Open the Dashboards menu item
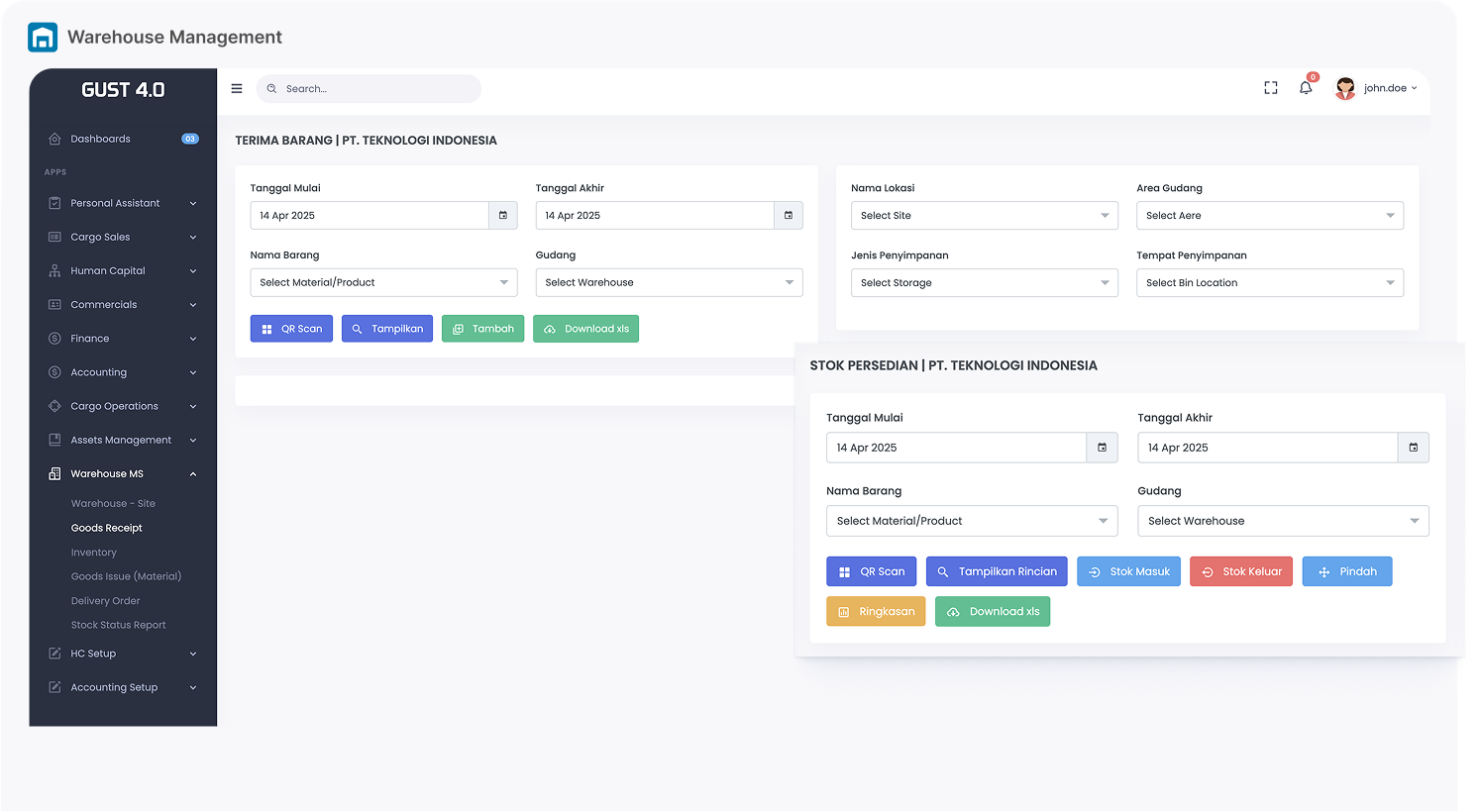 101,139
